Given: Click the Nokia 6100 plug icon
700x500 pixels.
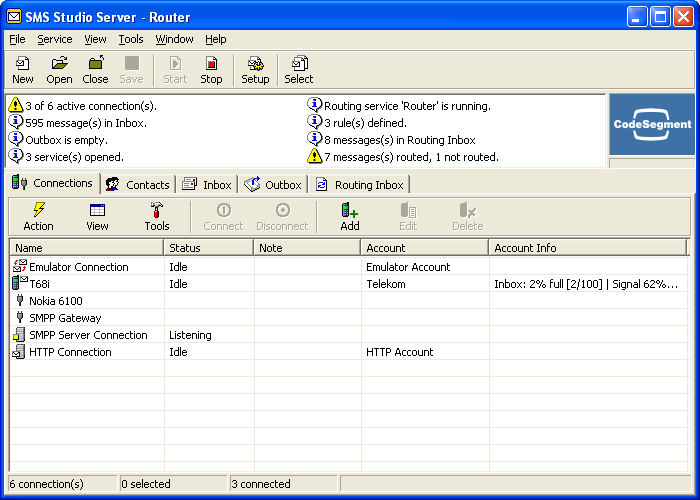Looking at the screenshot, I should pyautogui.click(x=20, y=300).
